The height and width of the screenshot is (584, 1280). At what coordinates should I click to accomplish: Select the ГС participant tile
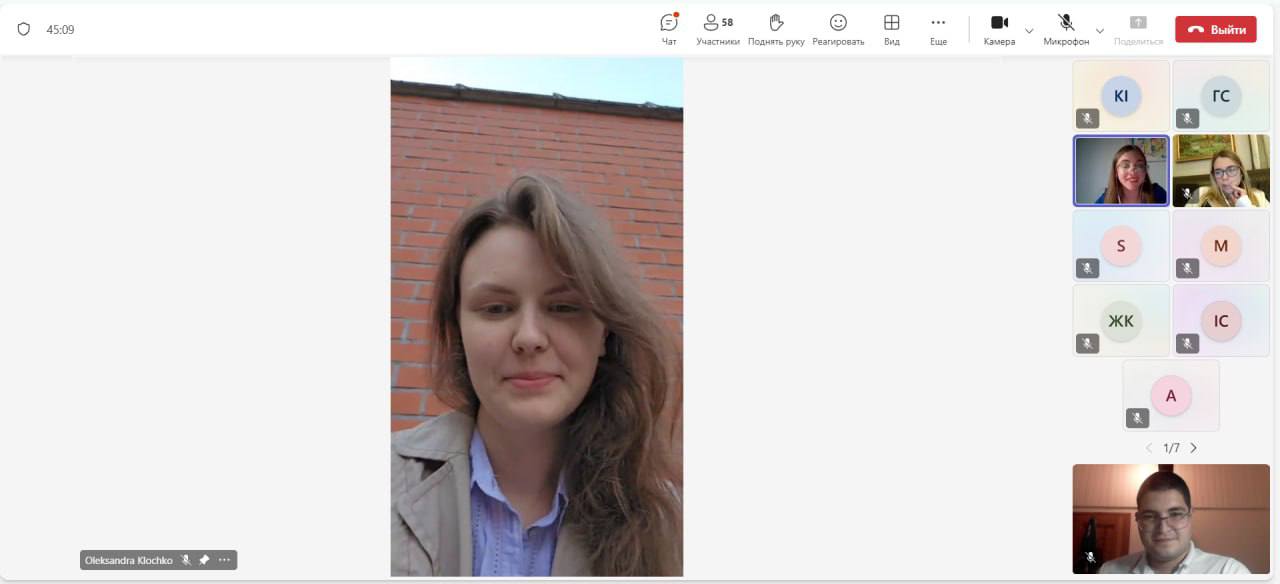point(1221,96)
